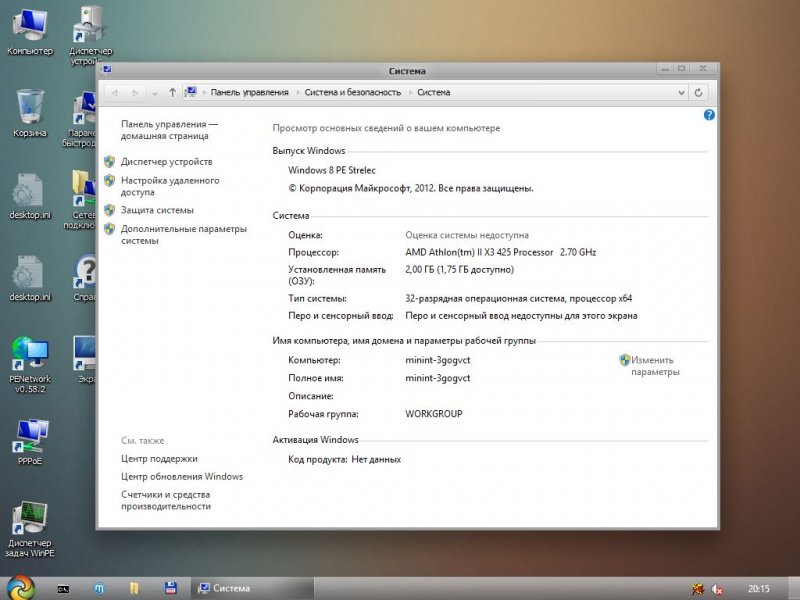Click the blue help question mark icon
Image resolution: width=800 pixels, height=600 pixels.
coord(709,115)
